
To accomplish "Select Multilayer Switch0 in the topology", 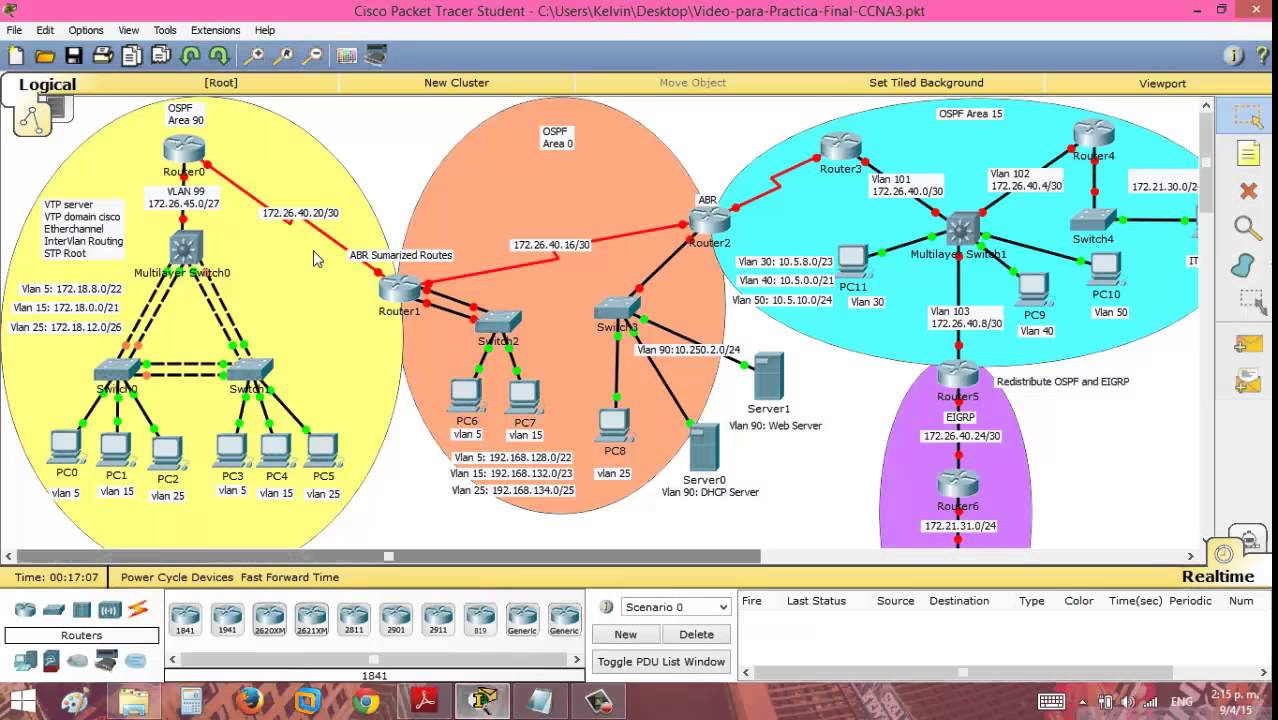I will pos(186,247).
